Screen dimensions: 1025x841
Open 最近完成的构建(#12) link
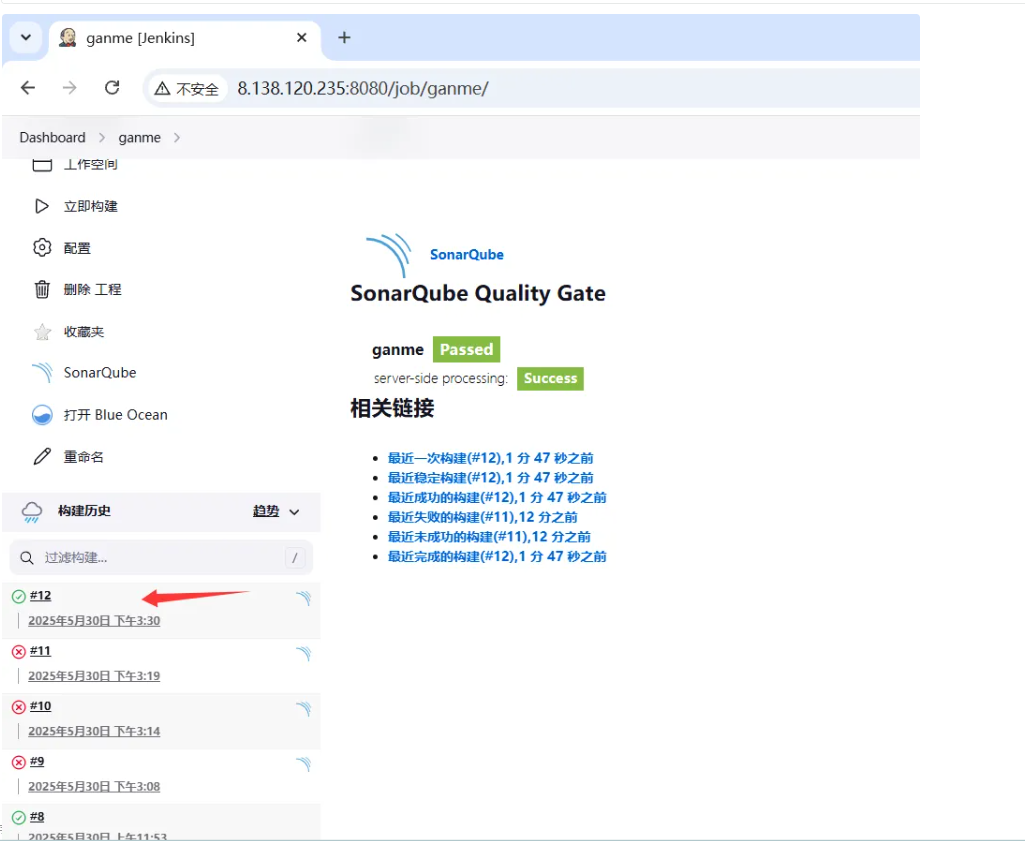click(497, 556)
